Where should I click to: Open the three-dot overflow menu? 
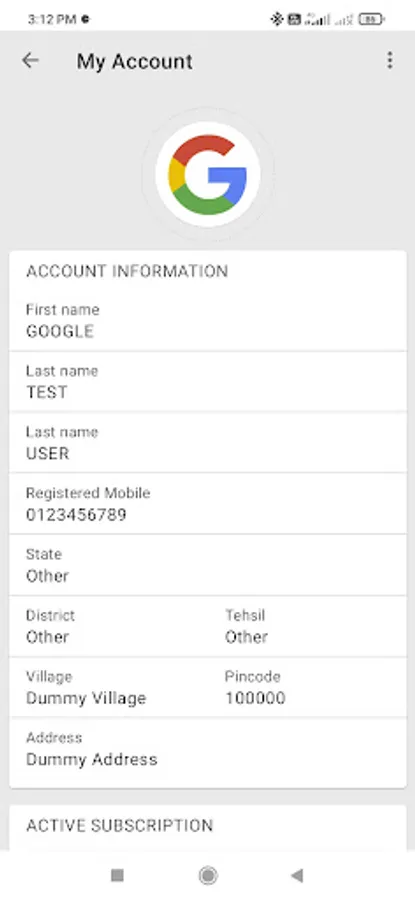(390, 60)
